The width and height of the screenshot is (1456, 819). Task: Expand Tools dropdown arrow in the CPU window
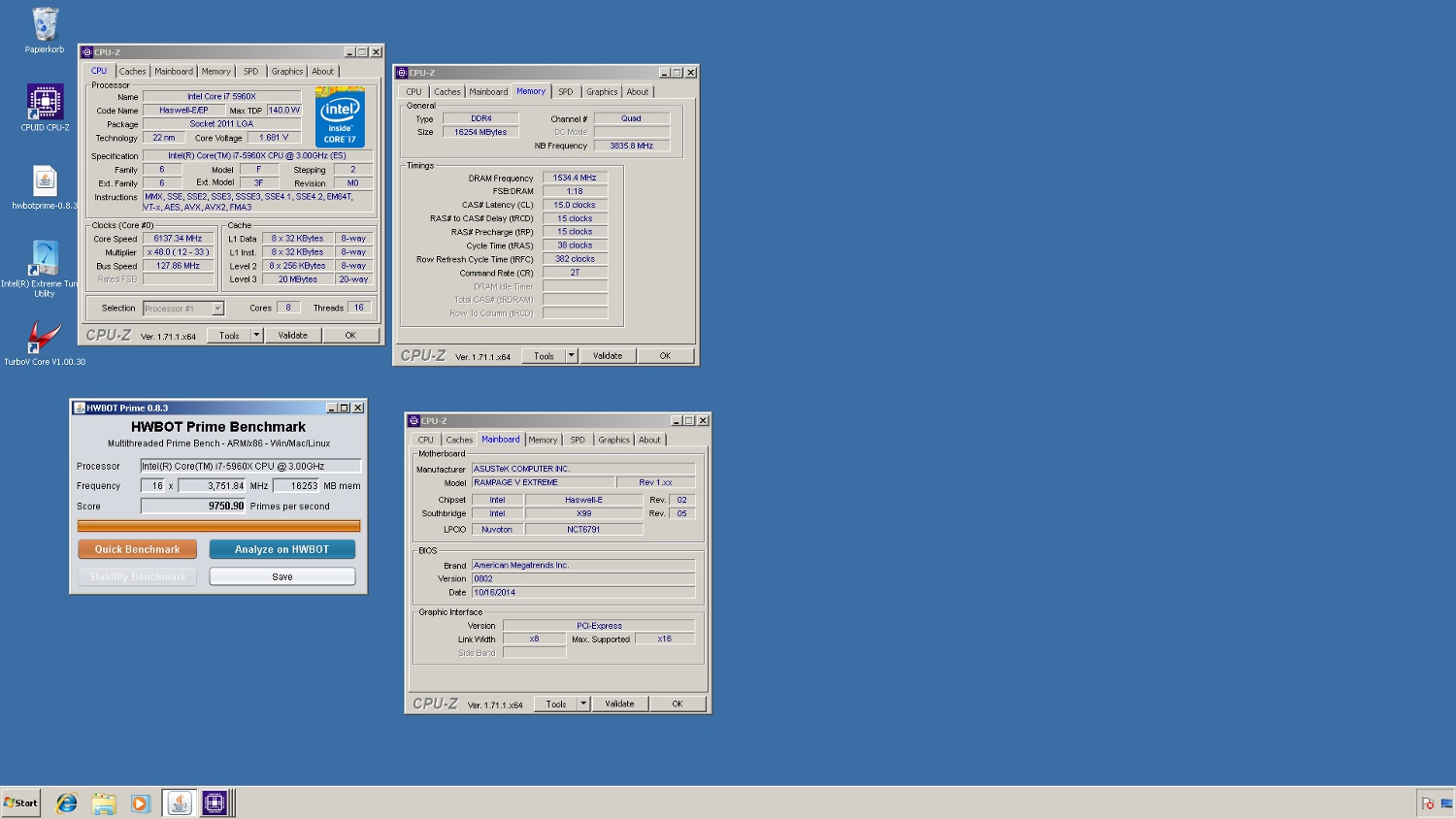tap(257, 336)
